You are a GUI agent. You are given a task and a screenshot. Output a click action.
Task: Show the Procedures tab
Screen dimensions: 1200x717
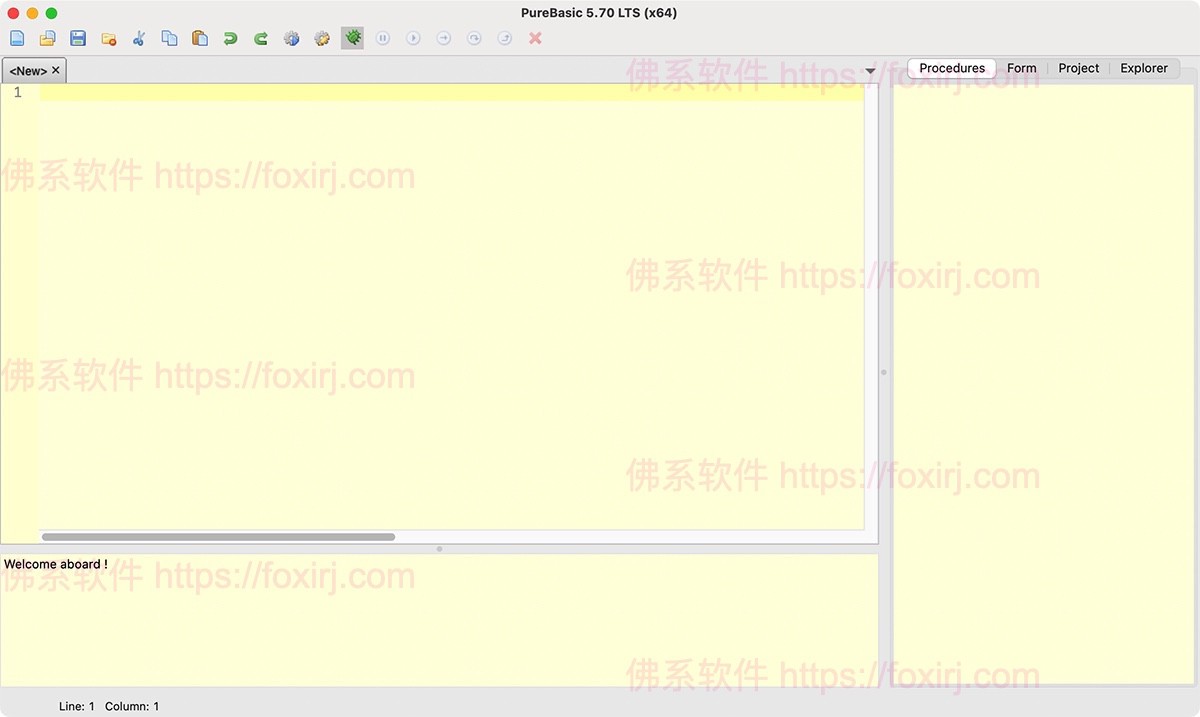click(x=952, y=68)
